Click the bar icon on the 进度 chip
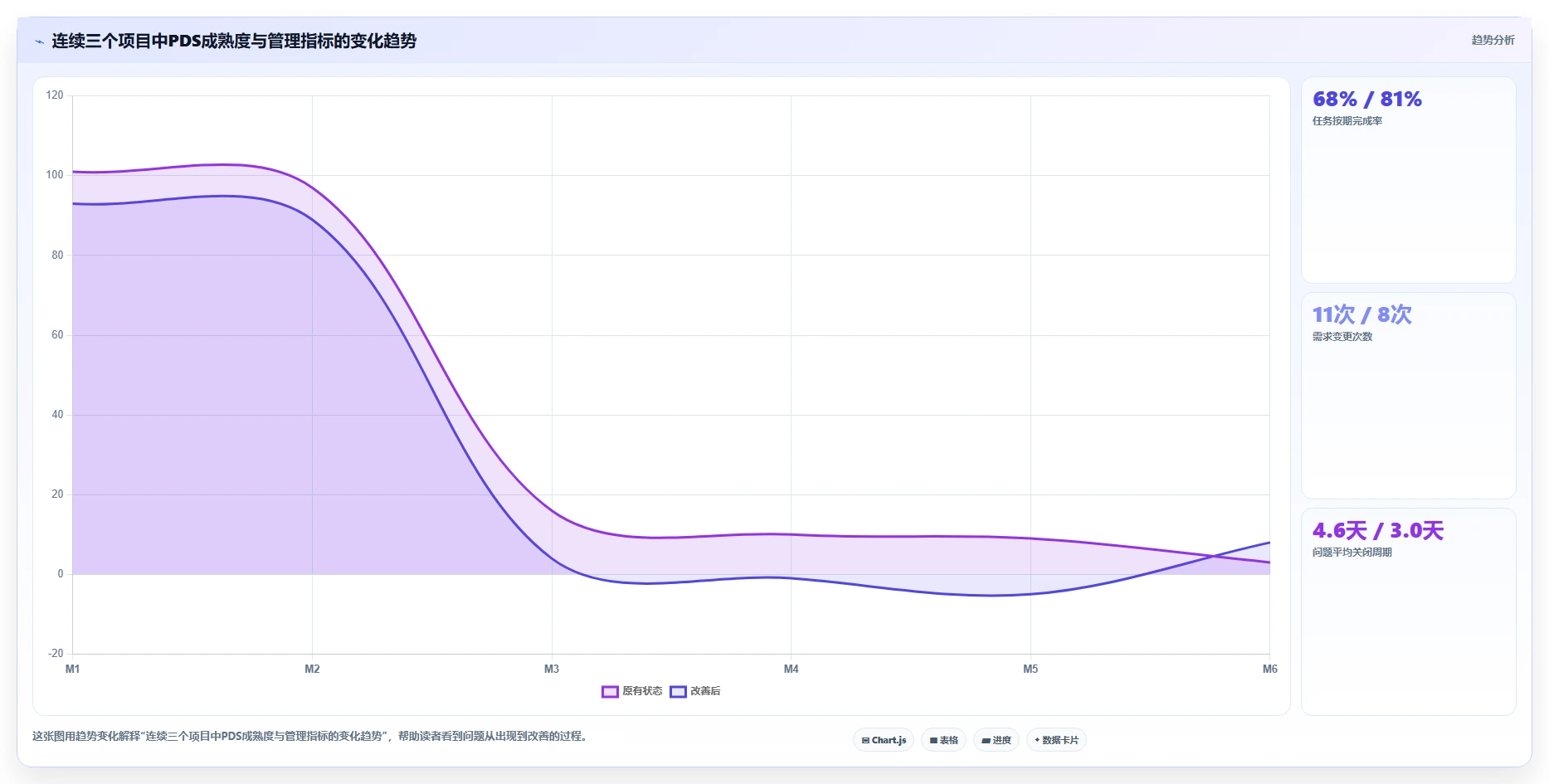The height and width of the screenshot is (784, 1549). pyautogui.click(x=986, y=740)
